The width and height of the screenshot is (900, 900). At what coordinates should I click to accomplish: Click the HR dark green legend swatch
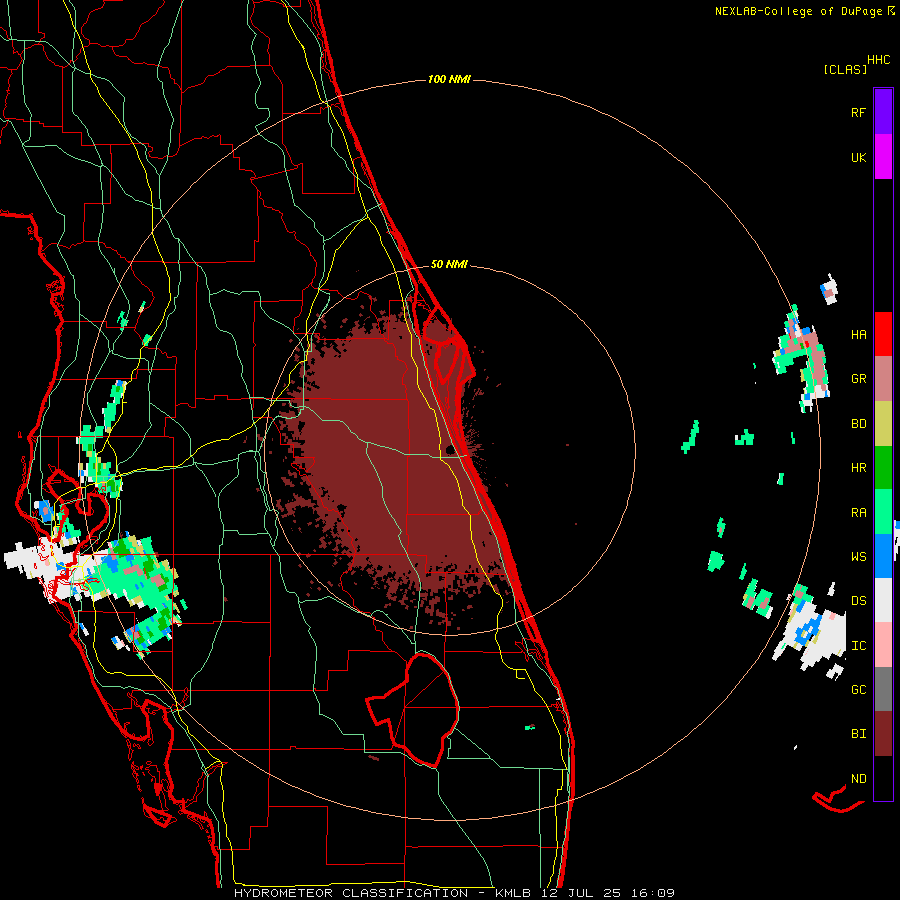pyautogui.click(x=883, y=467)
